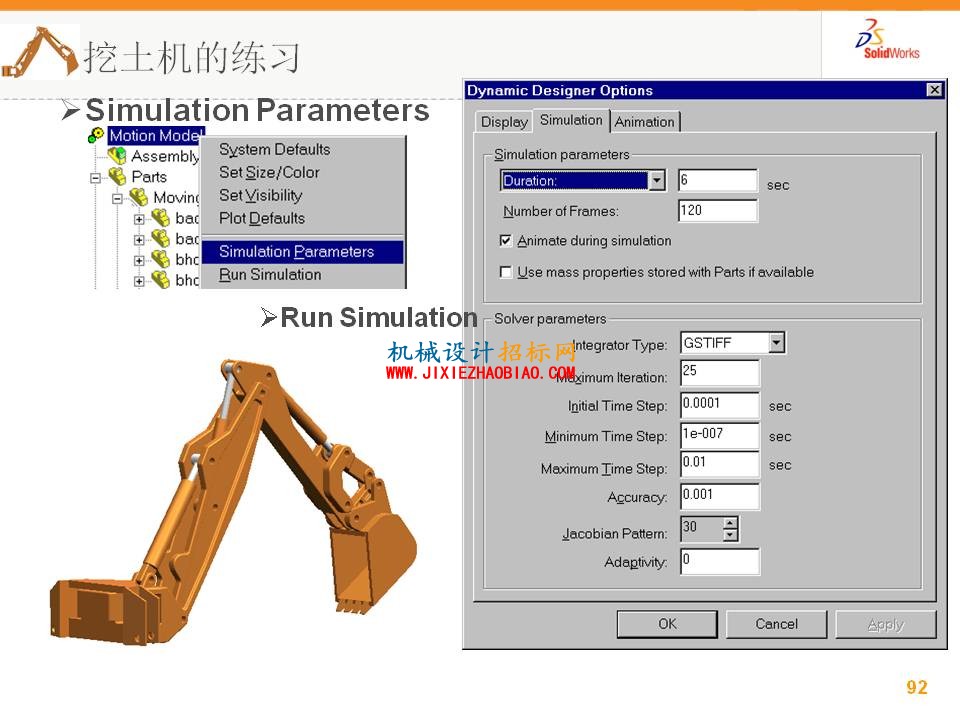Click the Maximum Iteration field
This screenshot has height=720, width=960.
720,373
